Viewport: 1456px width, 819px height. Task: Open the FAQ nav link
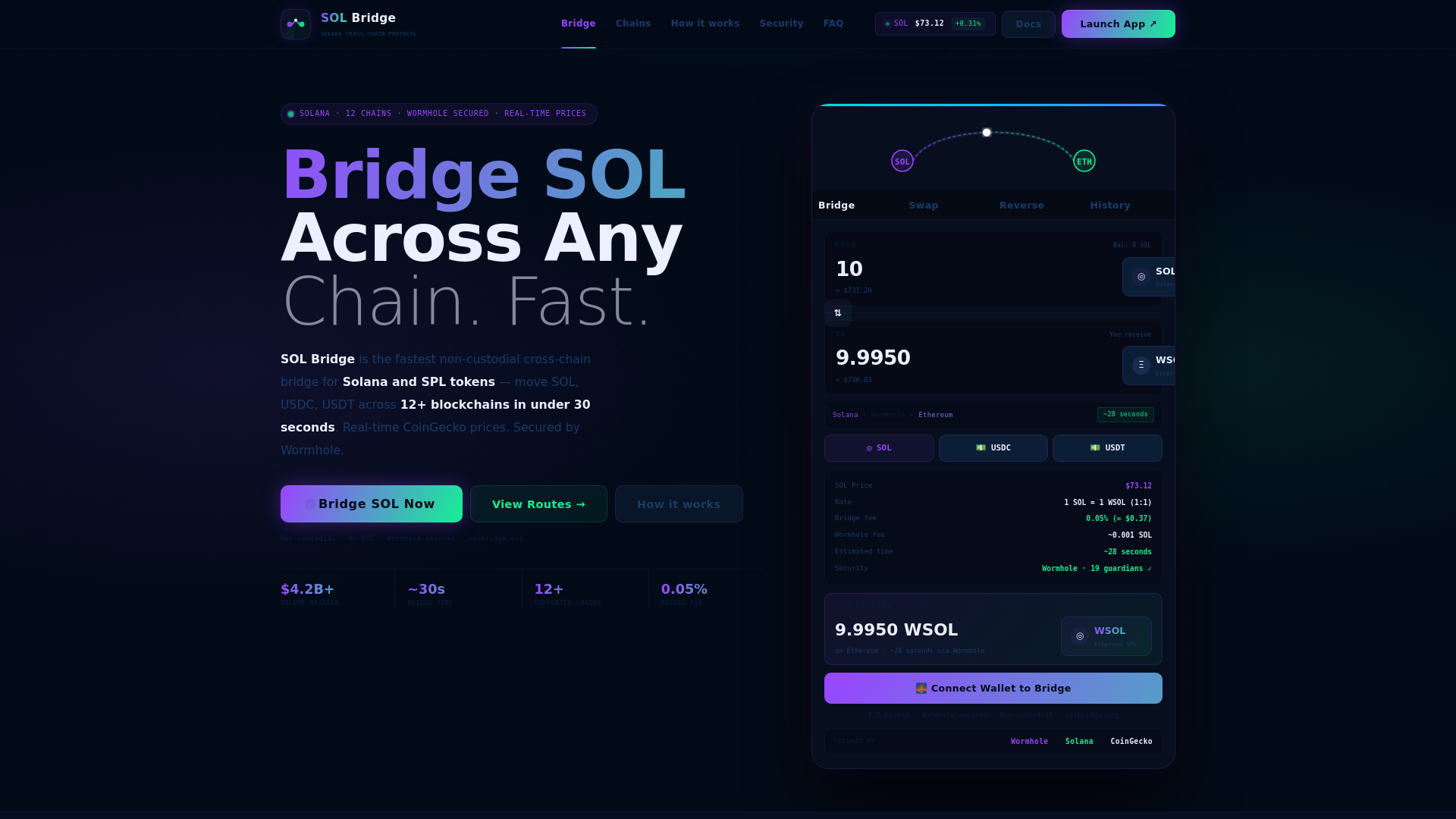pyautogui.click(x=833, y=24)
